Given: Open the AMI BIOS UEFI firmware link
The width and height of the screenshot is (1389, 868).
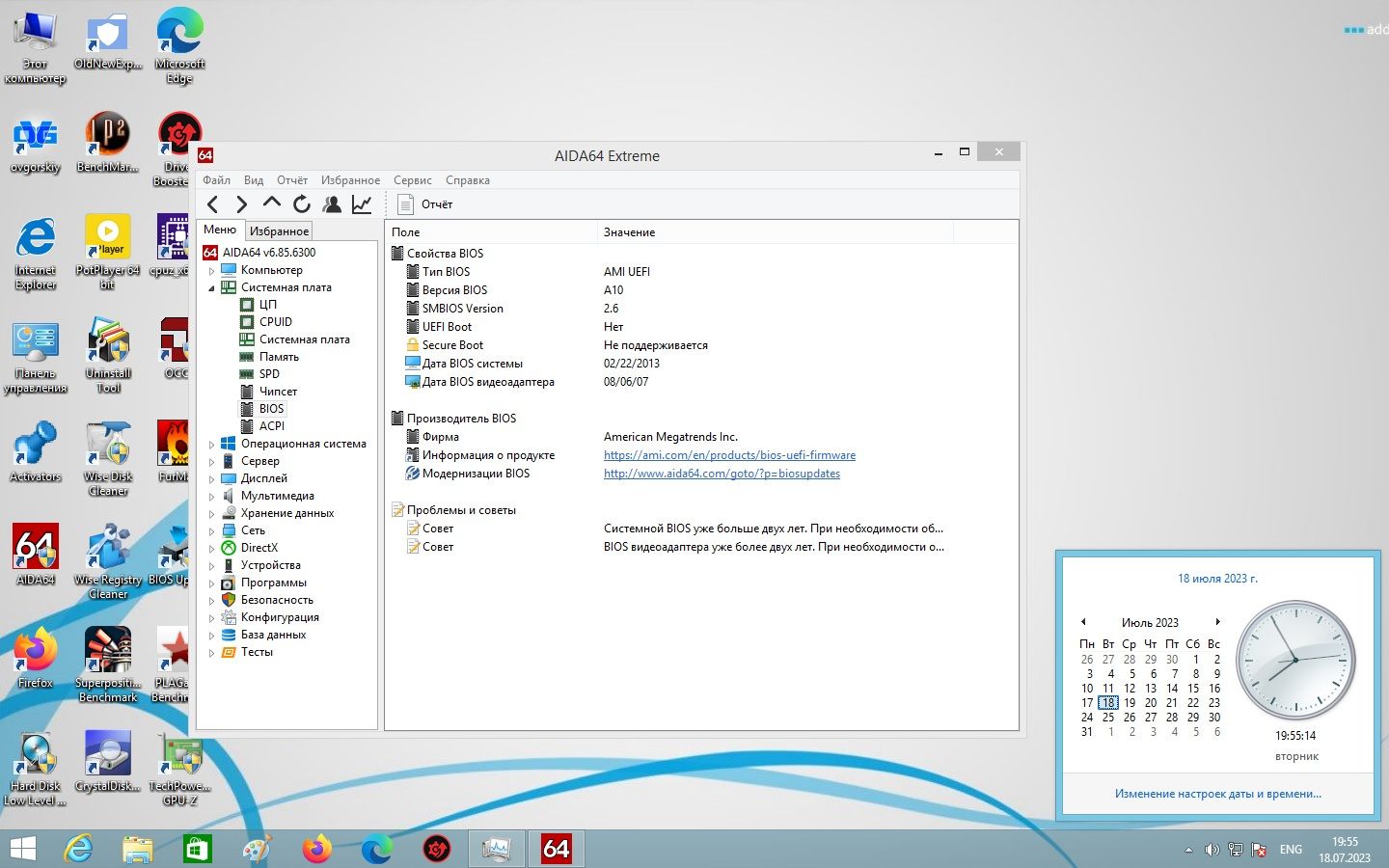Looking at the screenshot, I should pos(729,455).
